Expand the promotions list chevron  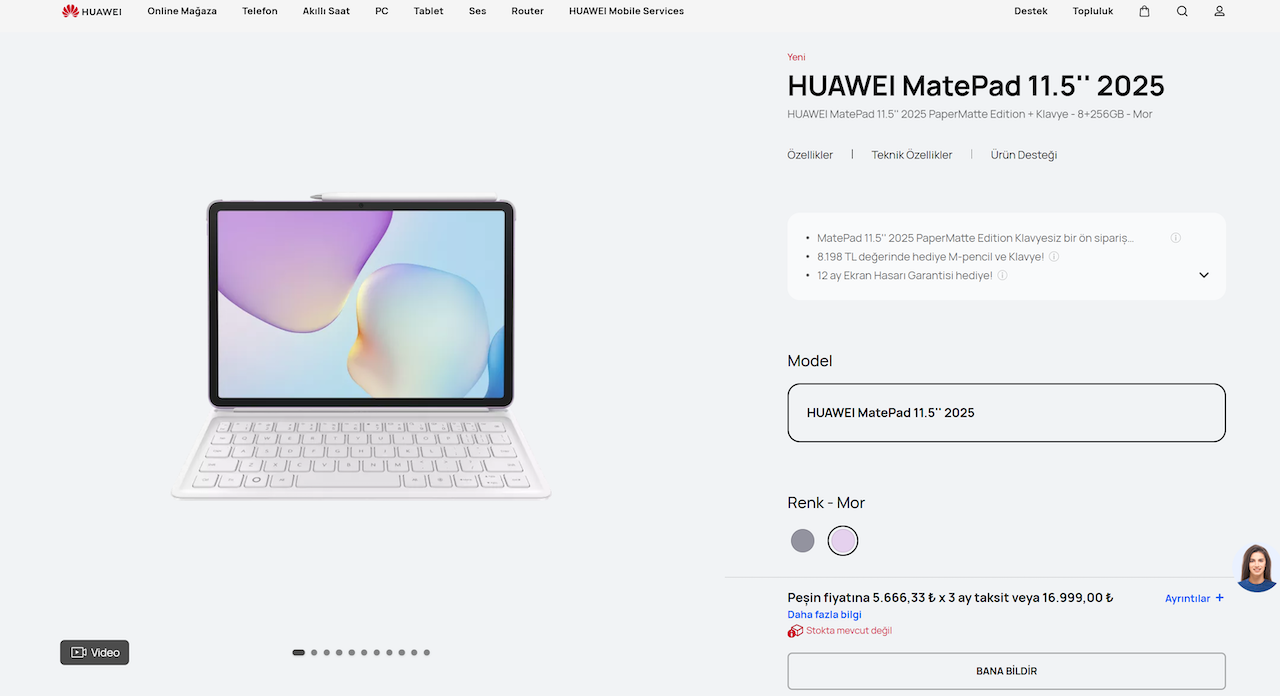tap(1204, 275)
